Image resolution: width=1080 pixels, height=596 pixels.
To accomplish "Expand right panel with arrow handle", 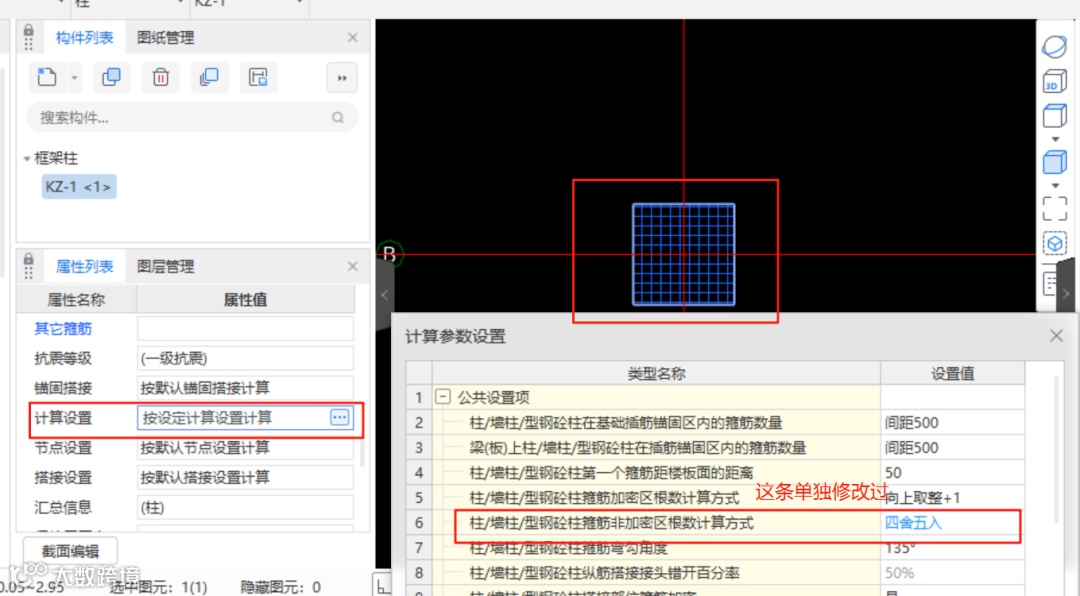I will 1066,293.
